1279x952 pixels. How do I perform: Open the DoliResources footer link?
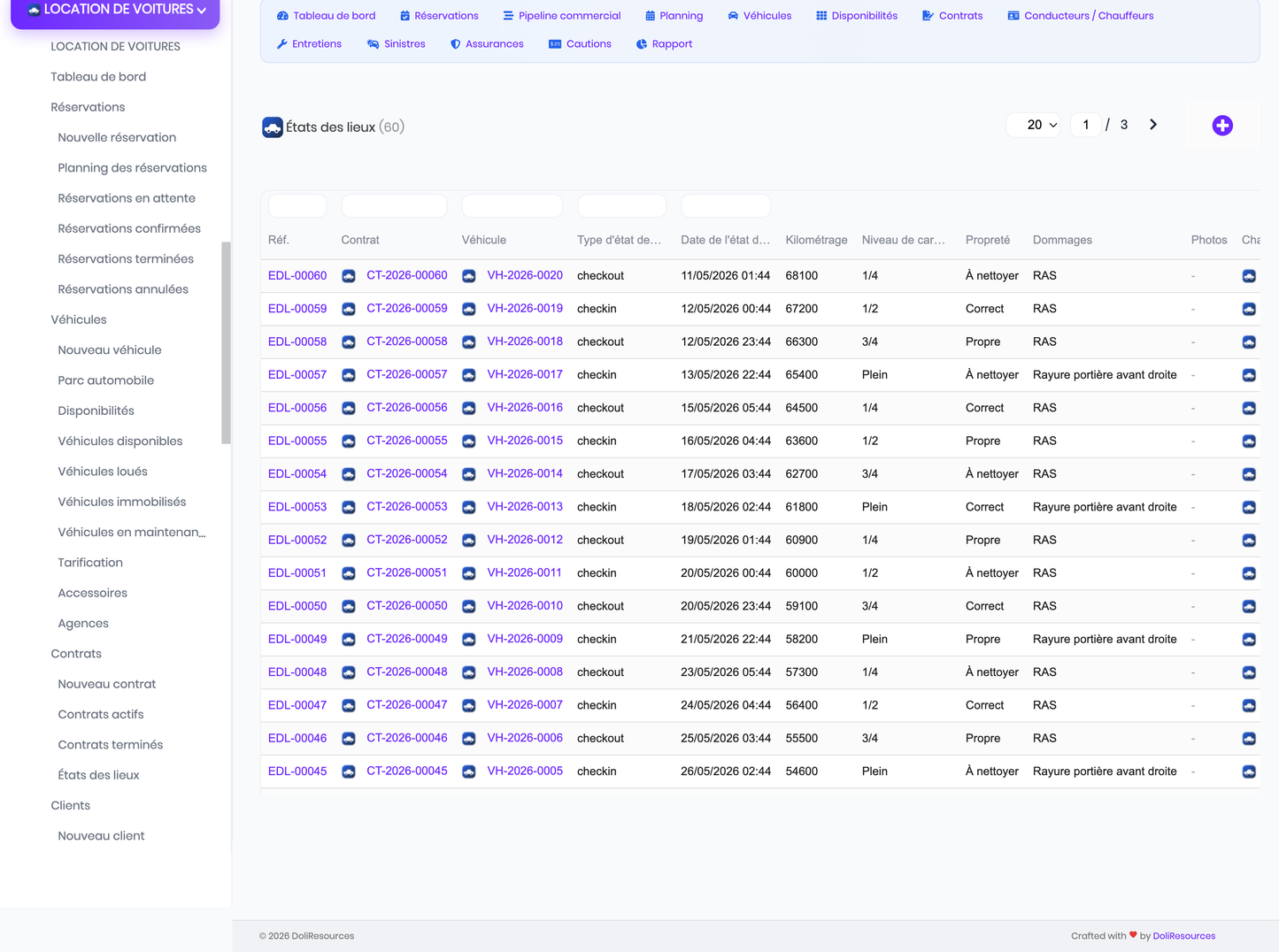tap(1183, 936)
